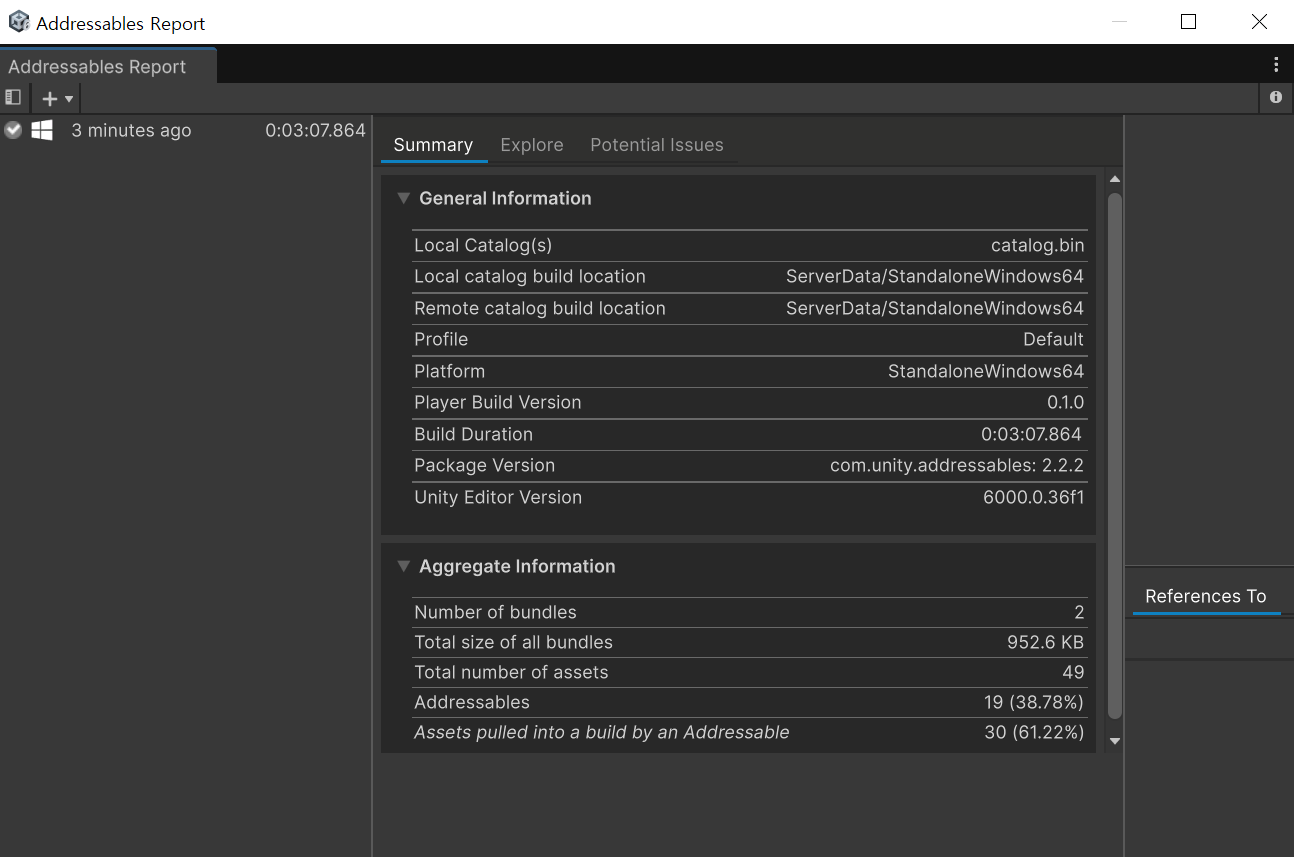
Task: Open the add report plus dropdown
Action: coord(57,98)
